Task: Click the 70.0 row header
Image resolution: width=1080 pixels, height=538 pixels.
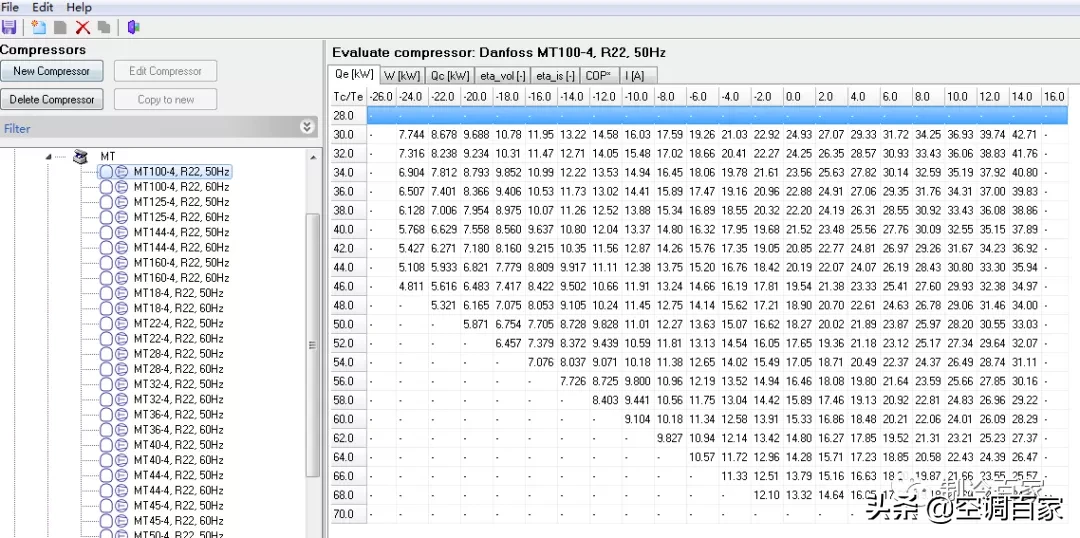Action: click(x=348, y=514)
